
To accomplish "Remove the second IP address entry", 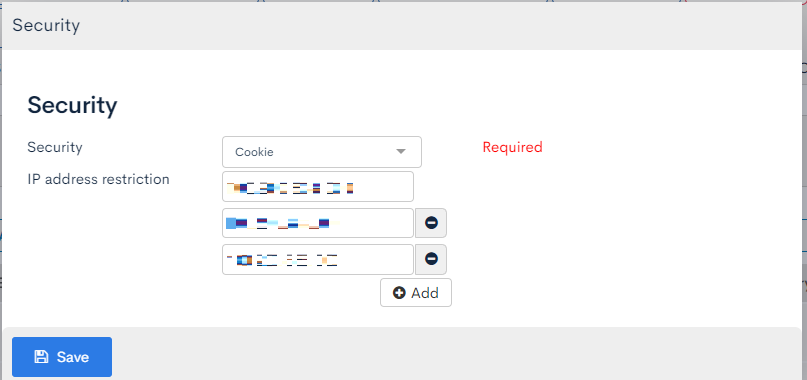I will click(x=431, y=223).
